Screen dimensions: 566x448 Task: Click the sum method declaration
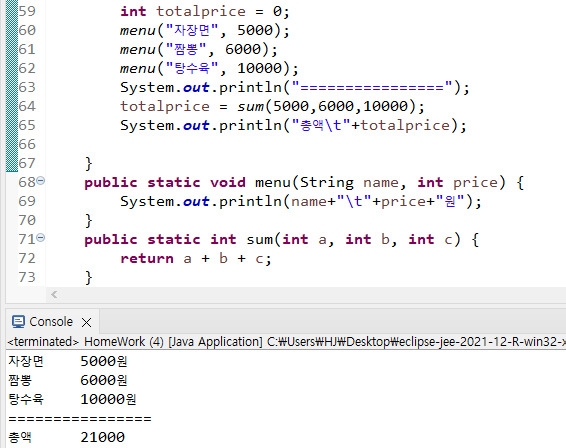(x=282, y=240)
